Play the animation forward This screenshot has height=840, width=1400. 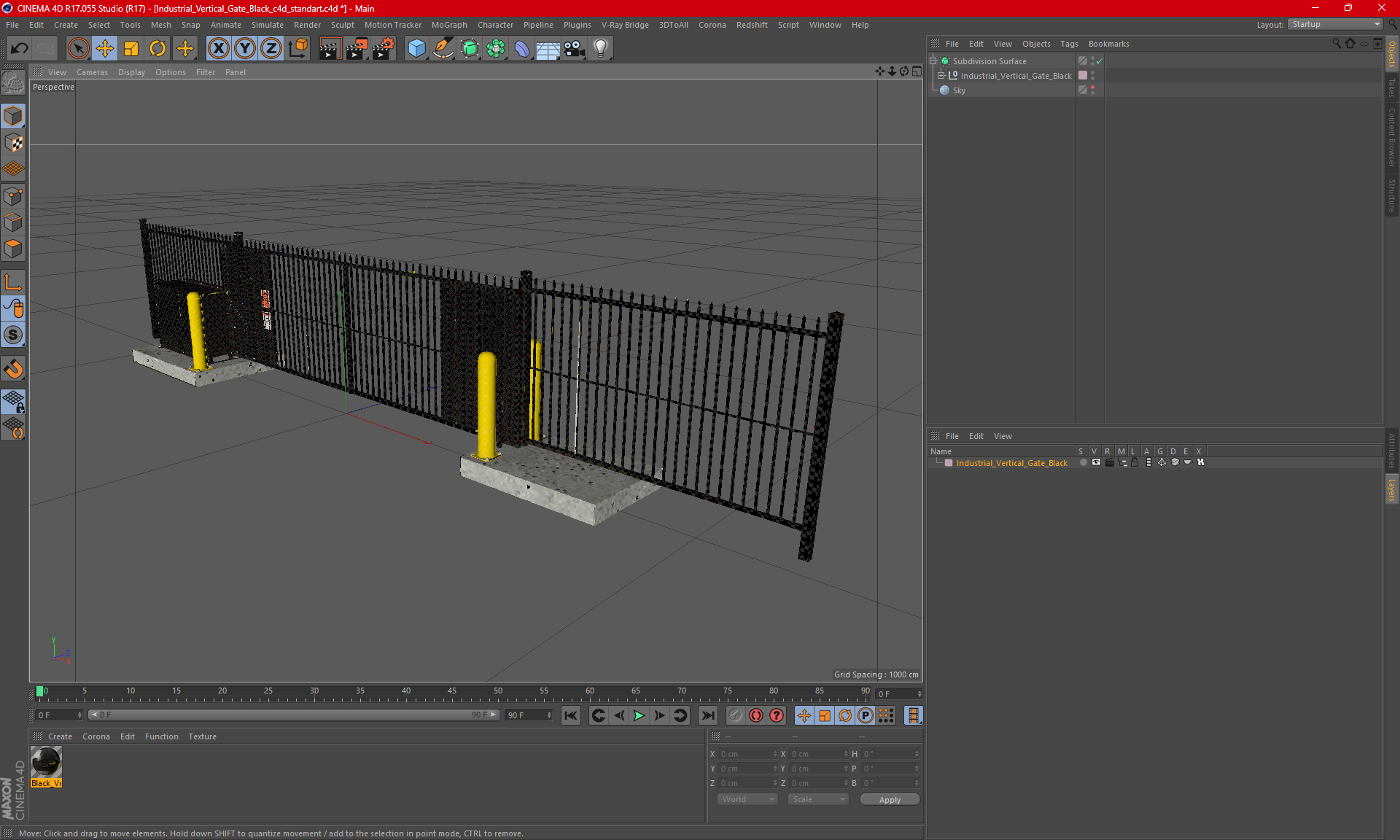coord(639,715)
